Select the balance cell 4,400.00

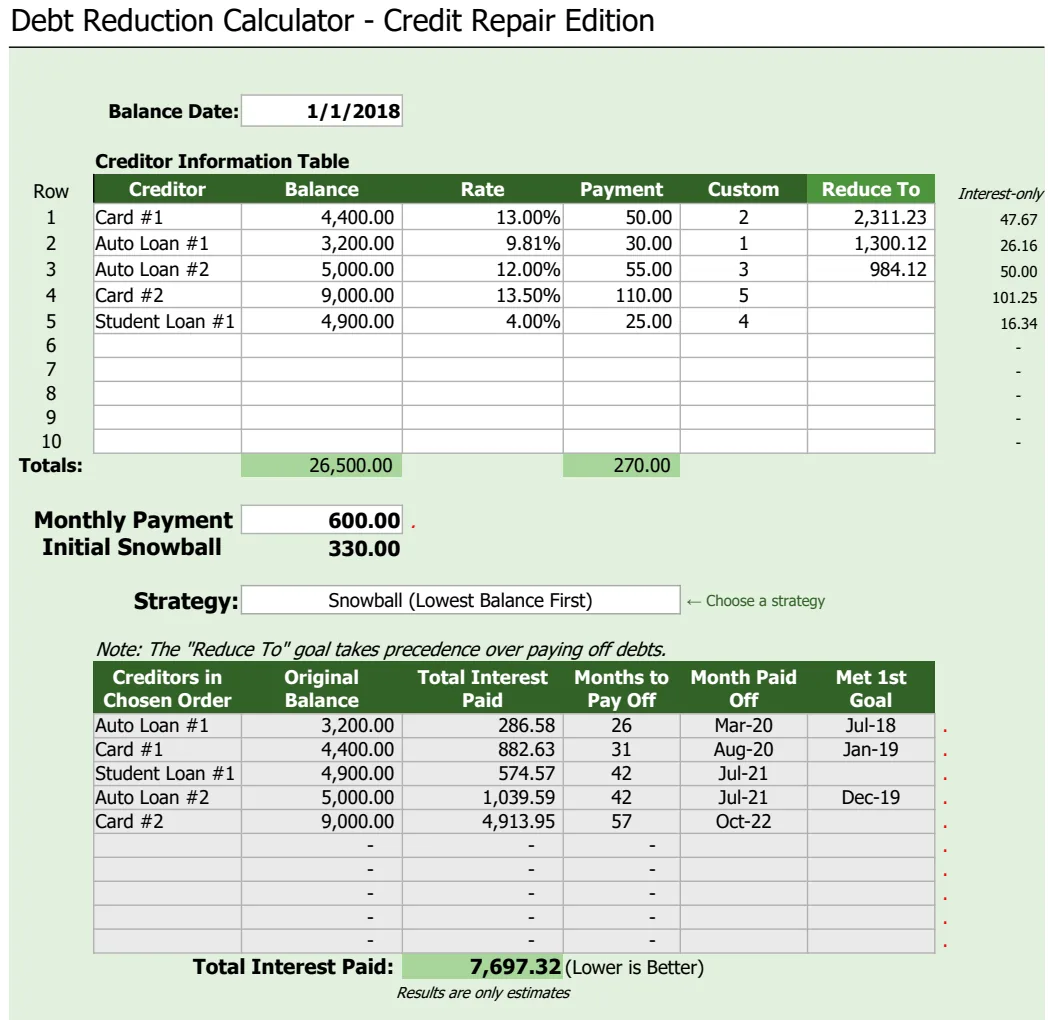click(x=322, y=217)
